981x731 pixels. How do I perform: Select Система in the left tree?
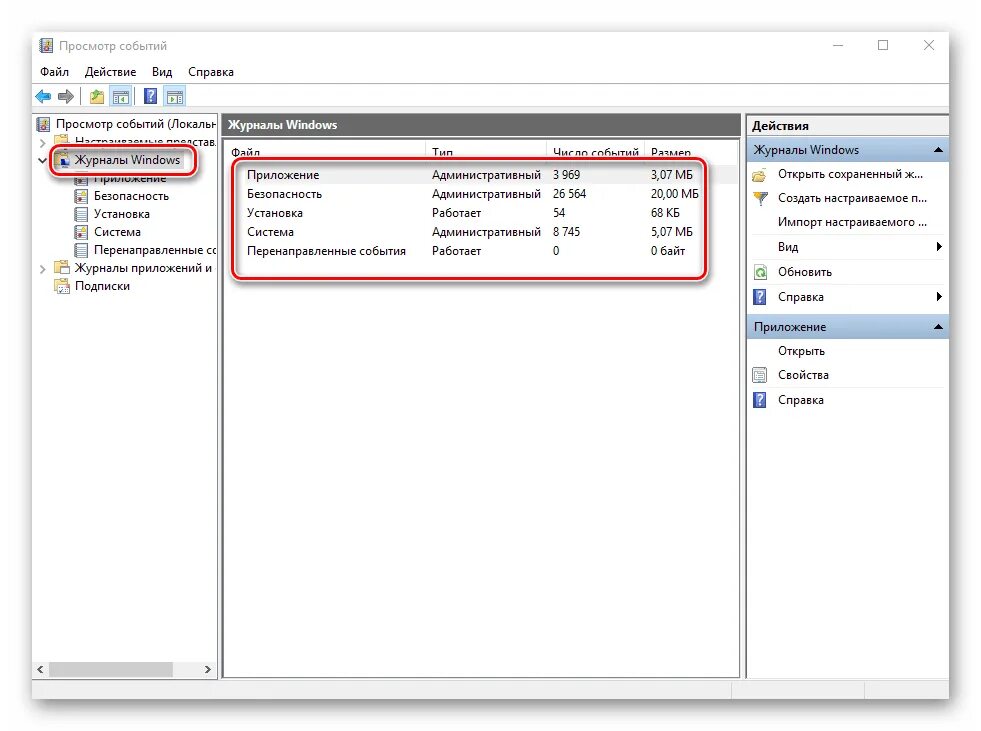pyautogui.click(x=117, y=232)
